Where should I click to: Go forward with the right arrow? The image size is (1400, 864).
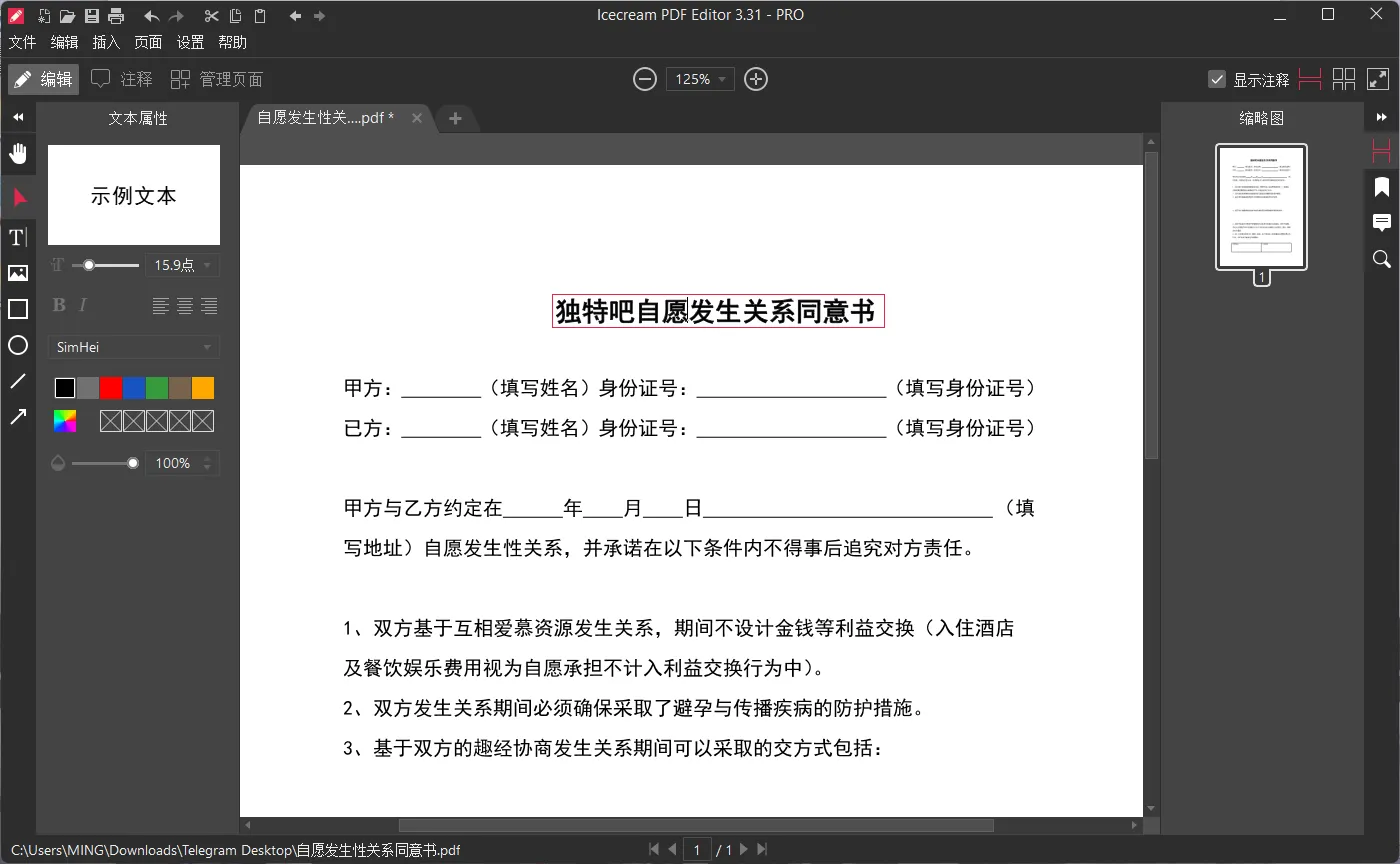click(319, 16)
